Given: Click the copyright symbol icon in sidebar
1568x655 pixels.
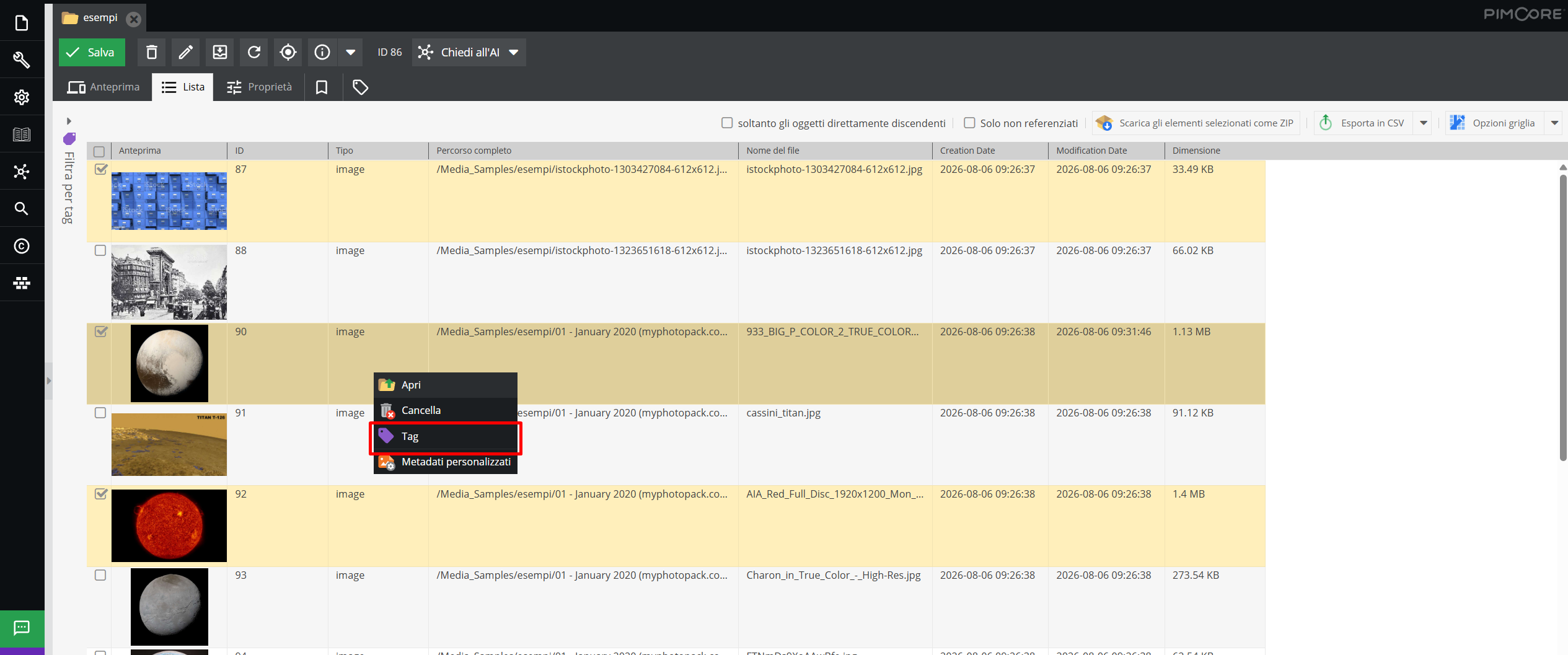Looking at the screenshot, I should (22, 246).
